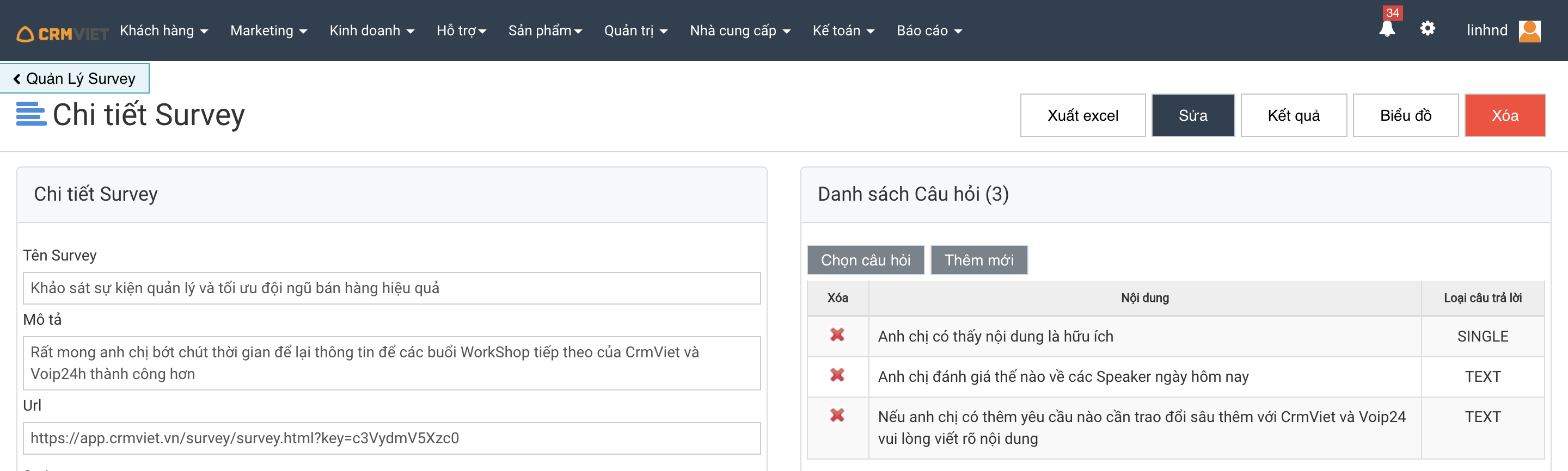Expand the Báo cáo dropdown
This screenshot has height=471, width=1568.
928,30
